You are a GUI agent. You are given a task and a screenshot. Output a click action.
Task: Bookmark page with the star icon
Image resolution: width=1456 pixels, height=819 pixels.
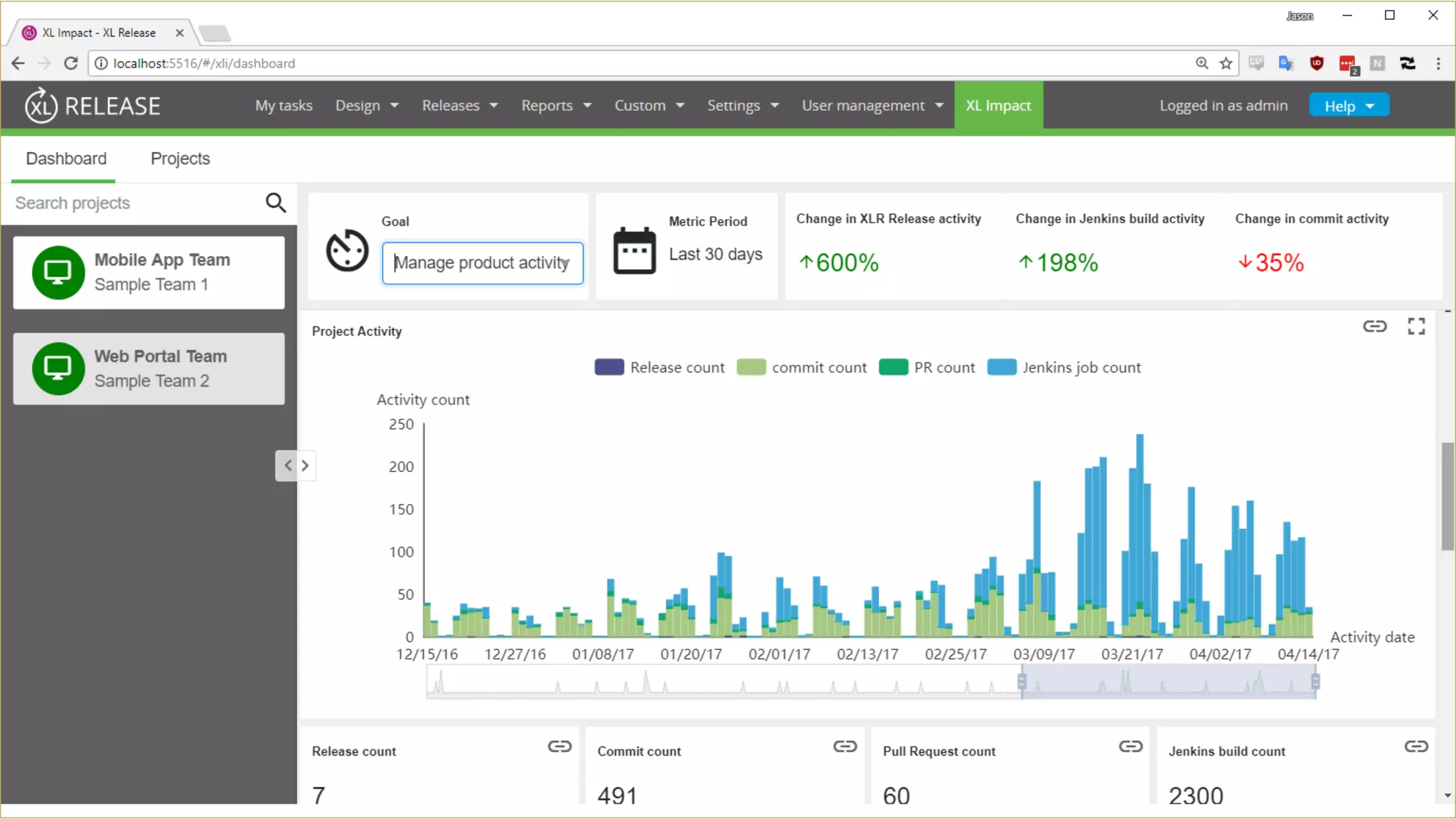coord(1226,63)
